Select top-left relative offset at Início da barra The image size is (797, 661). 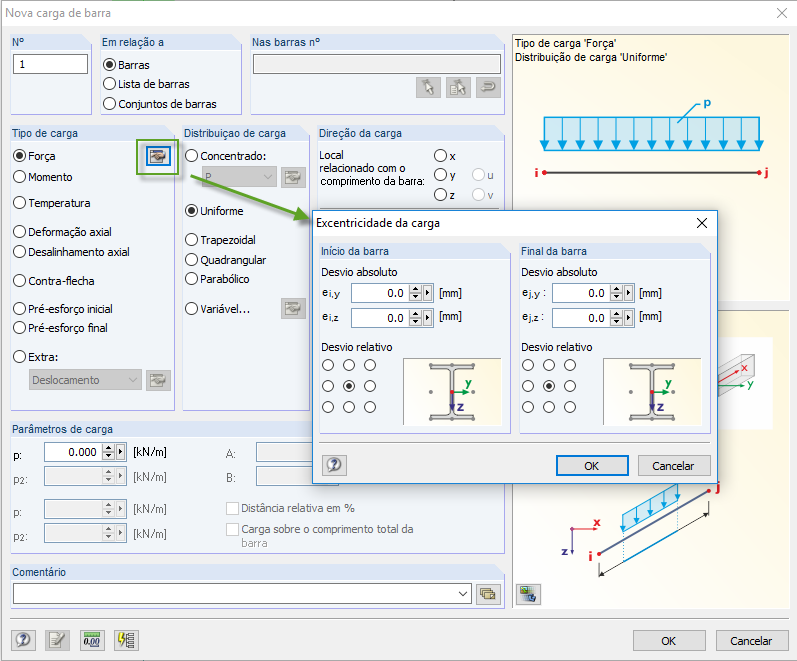pos(328,365)
